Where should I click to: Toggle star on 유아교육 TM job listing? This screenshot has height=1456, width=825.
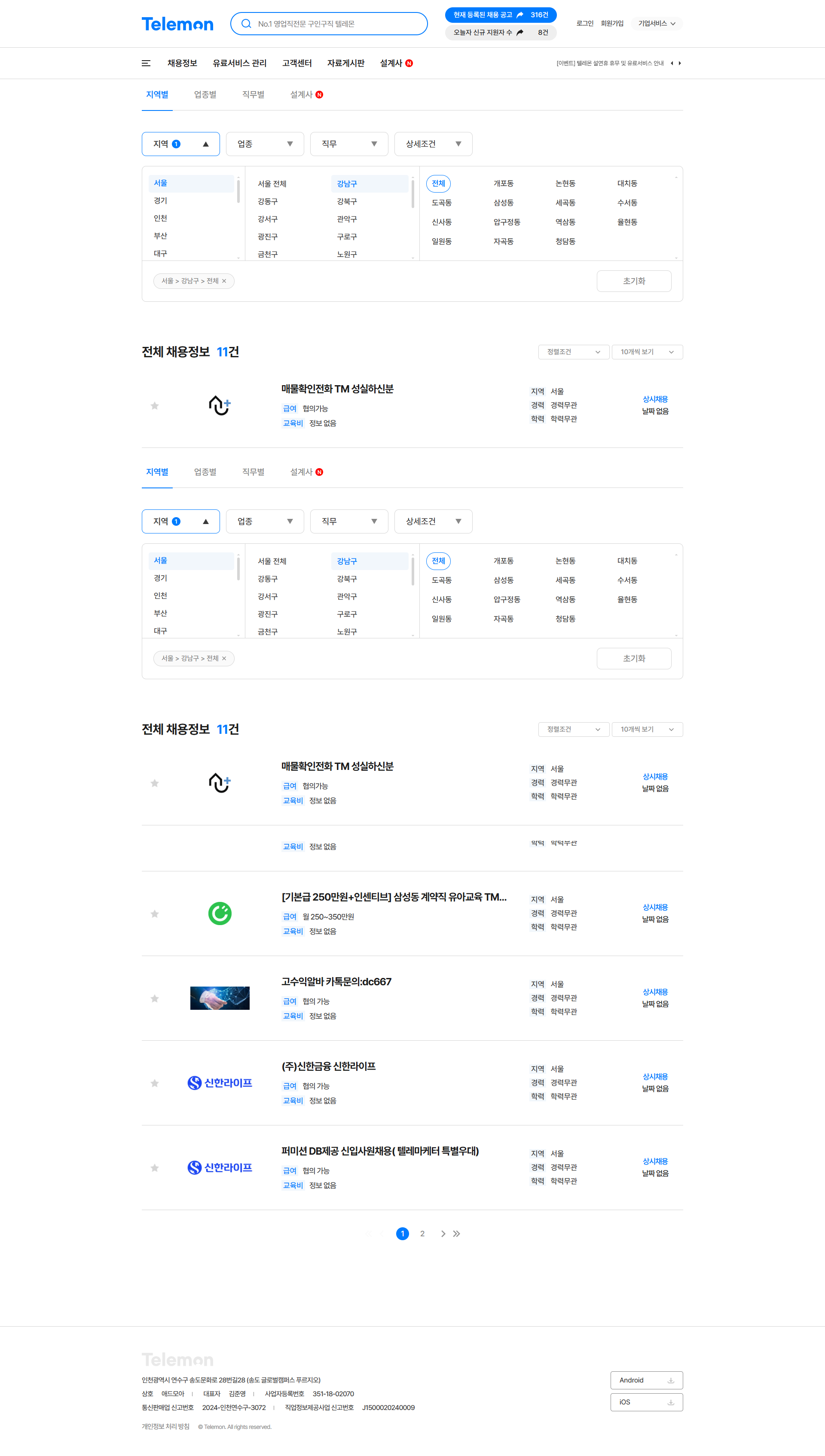[155, 913]
